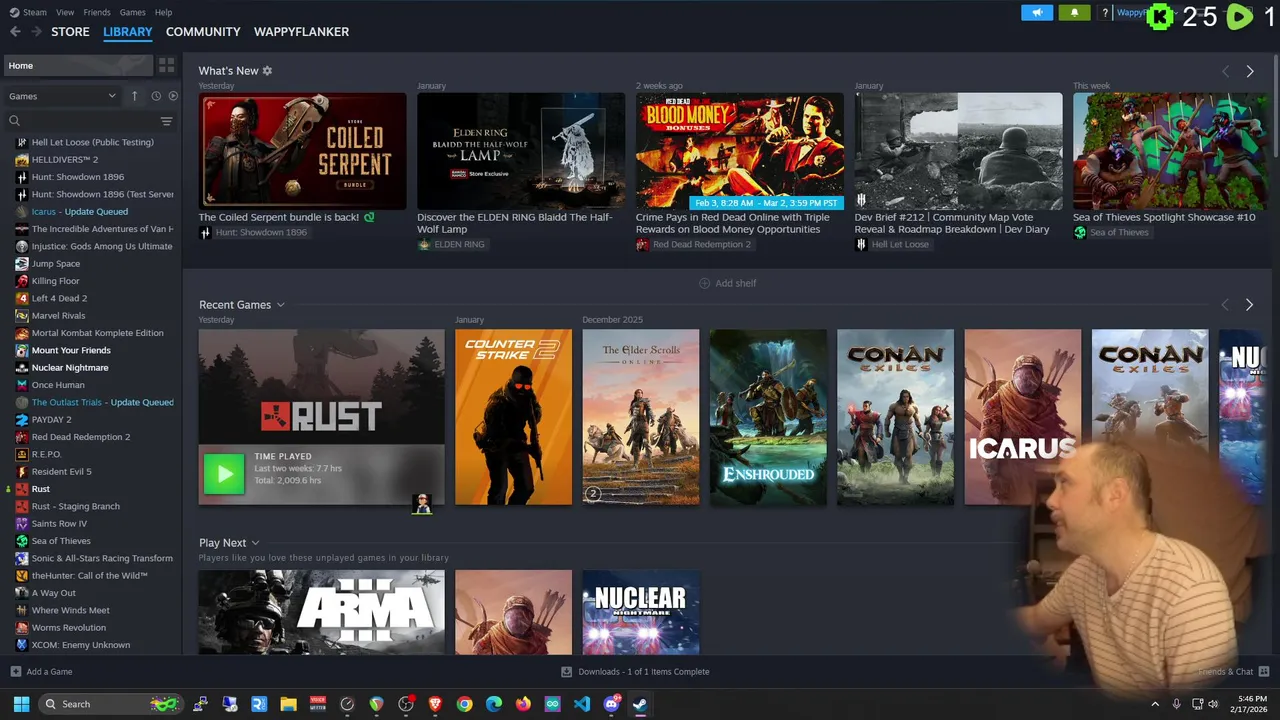Open Red Dead Blood Money news thumbnail
Viewport: 1280px width, 720px height.
click(x=739, y=150)
